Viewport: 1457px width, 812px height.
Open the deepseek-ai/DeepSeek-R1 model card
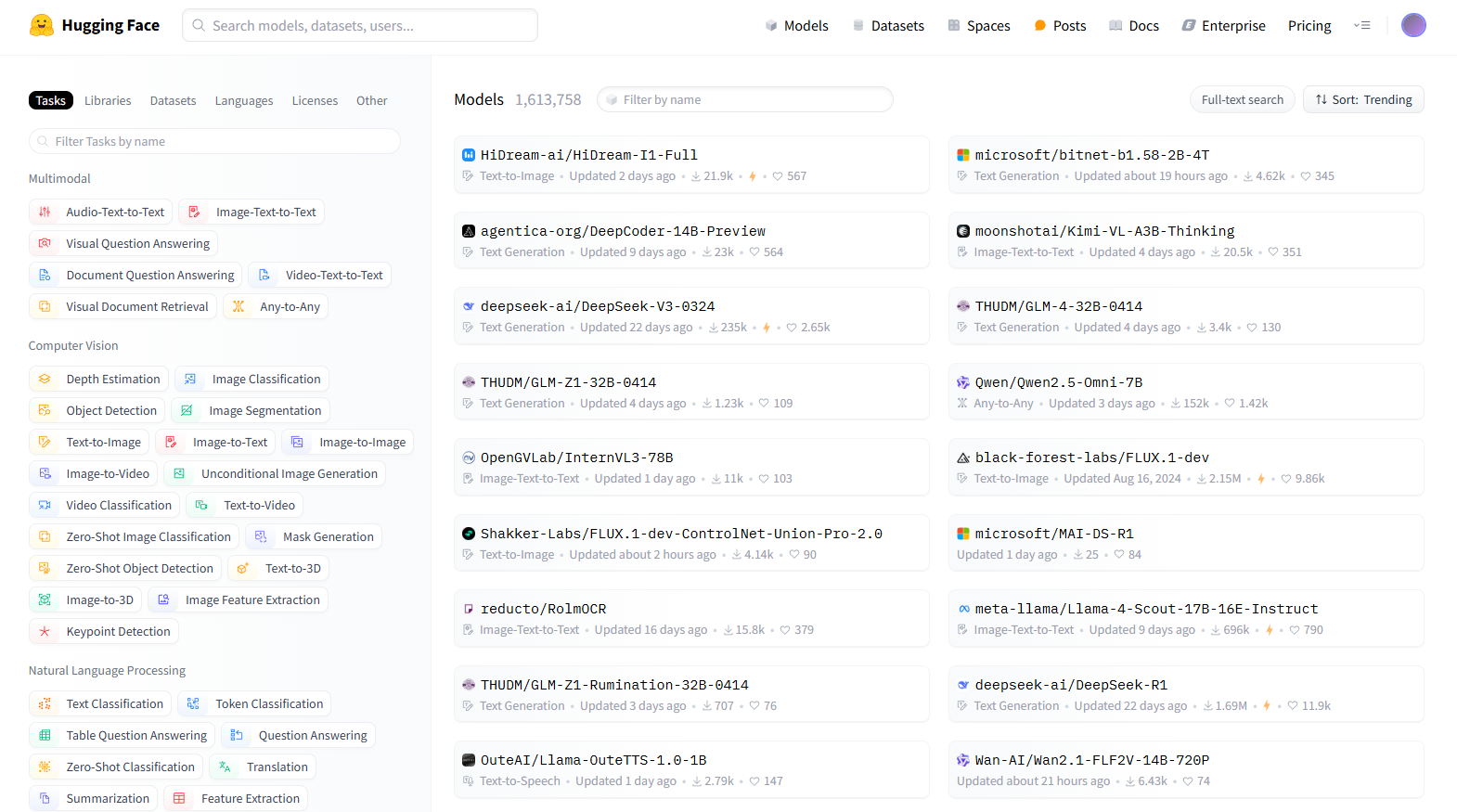[1186, 694]
